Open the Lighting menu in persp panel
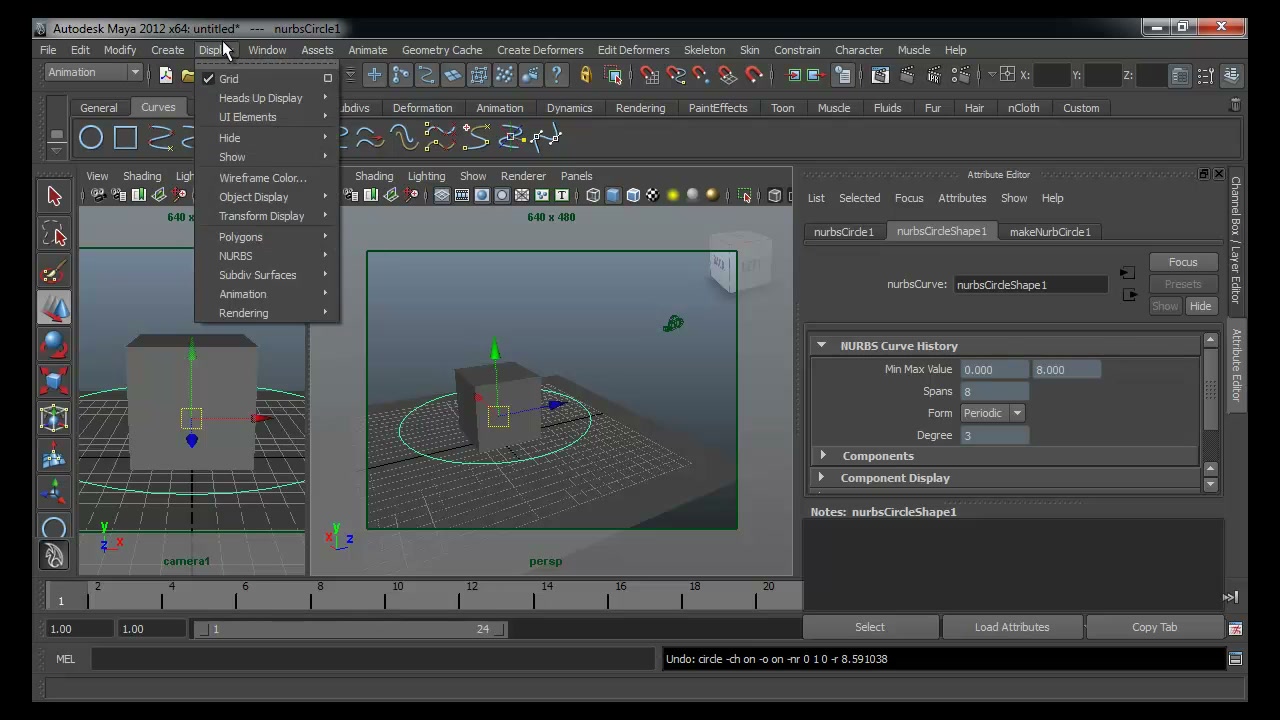The width and height of the screenshot is (1280, 720). 426,176
